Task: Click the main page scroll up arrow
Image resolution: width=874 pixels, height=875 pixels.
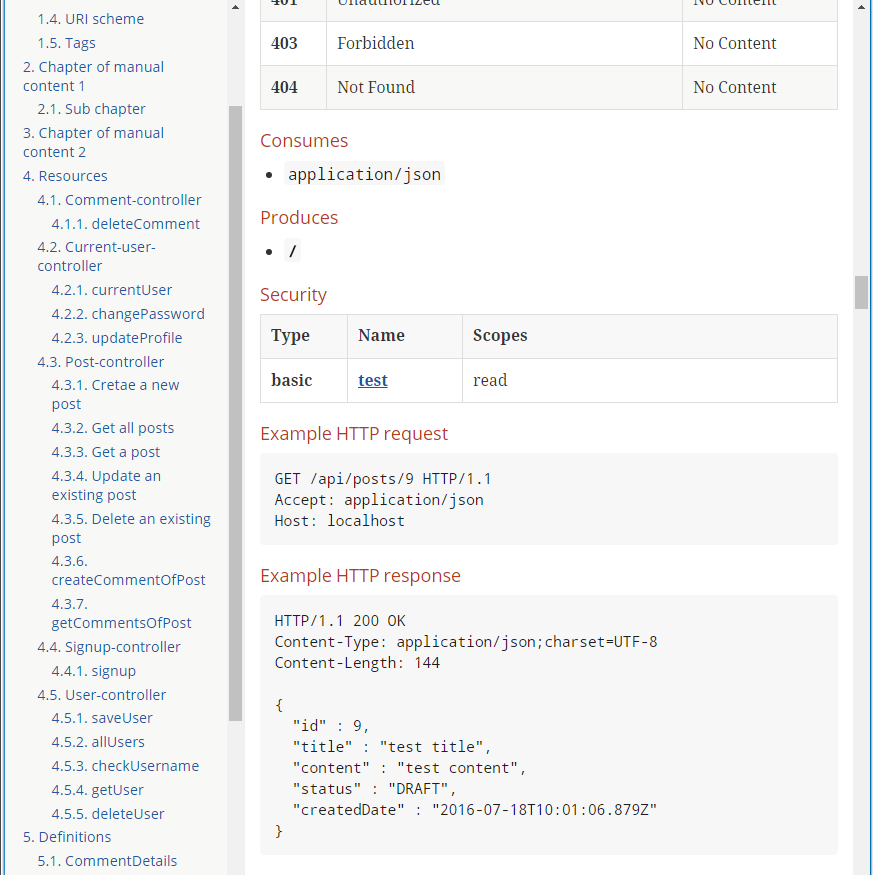Action: (861, 7)
